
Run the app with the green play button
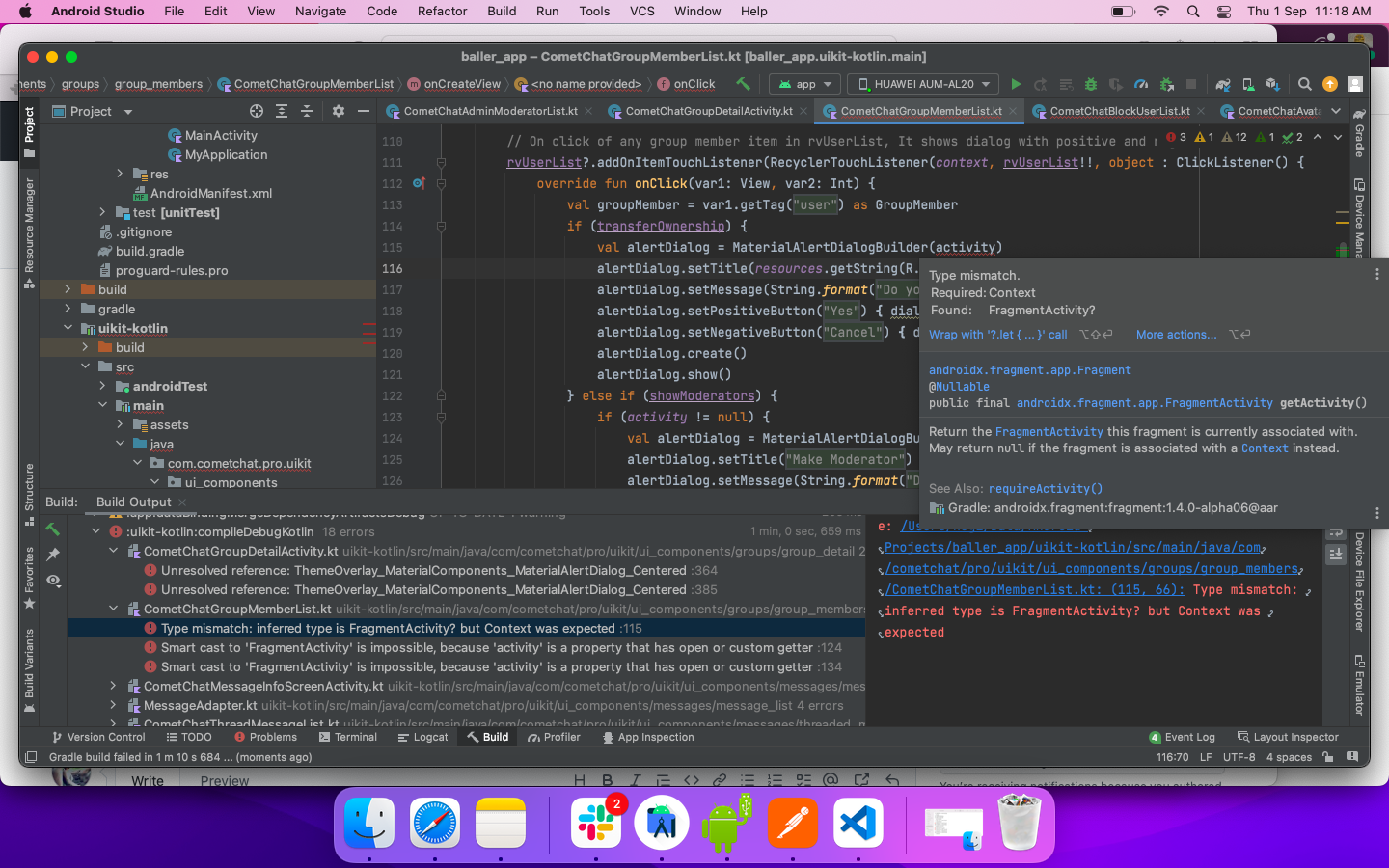[1016, 84]
